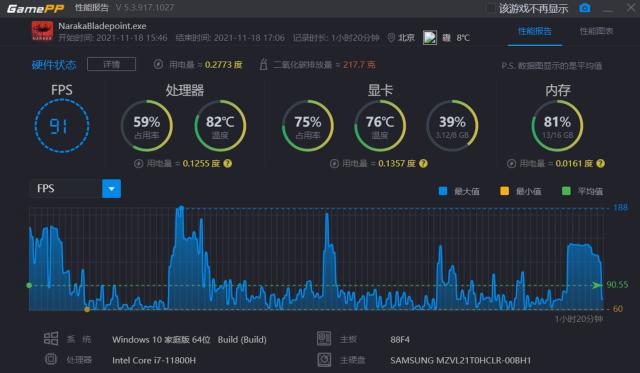The height and width of the screenshot is (373, 640).
Task: Click the Intel Core i7-11800H text
Action: point(154,360)
